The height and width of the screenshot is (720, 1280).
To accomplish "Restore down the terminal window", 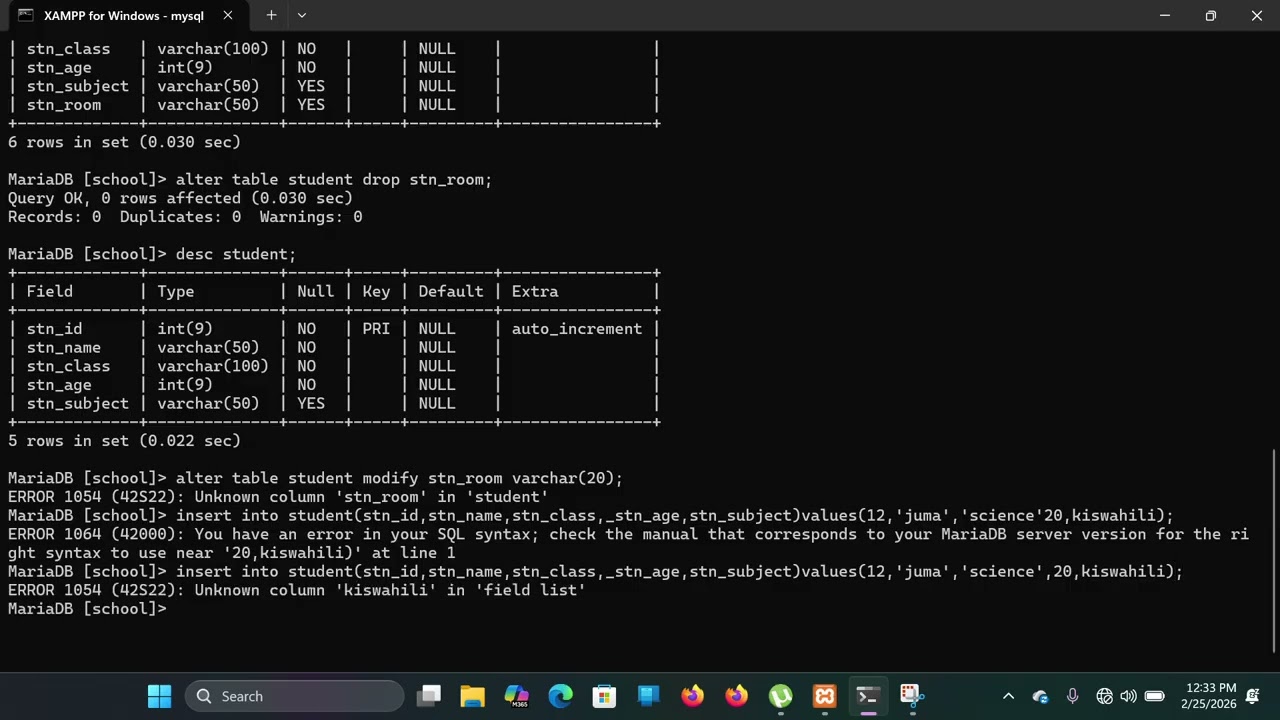I will point(1211,15).
